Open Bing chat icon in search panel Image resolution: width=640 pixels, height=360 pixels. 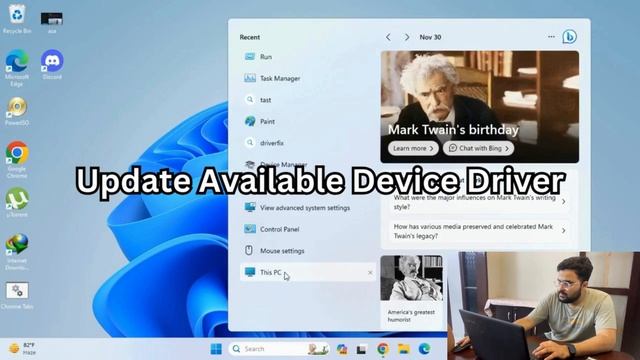[x=569, y=37]
